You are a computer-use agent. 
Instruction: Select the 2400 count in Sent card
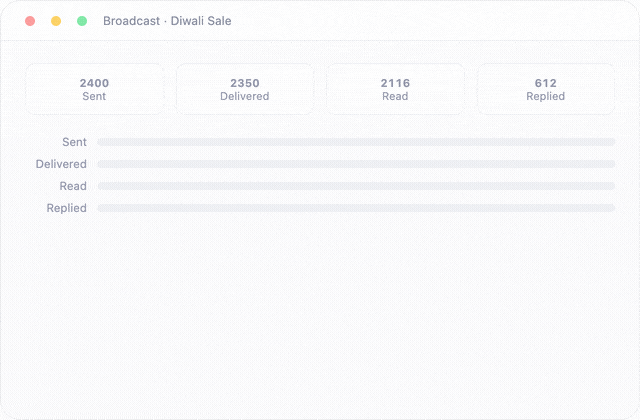tap(94, 83)
